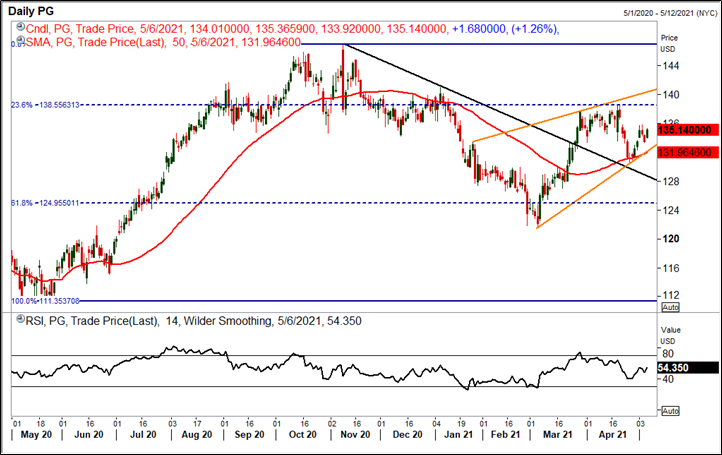Click the Jun 20 month label
The width and height of the screenshot is (722, 455).
(89, 434)
